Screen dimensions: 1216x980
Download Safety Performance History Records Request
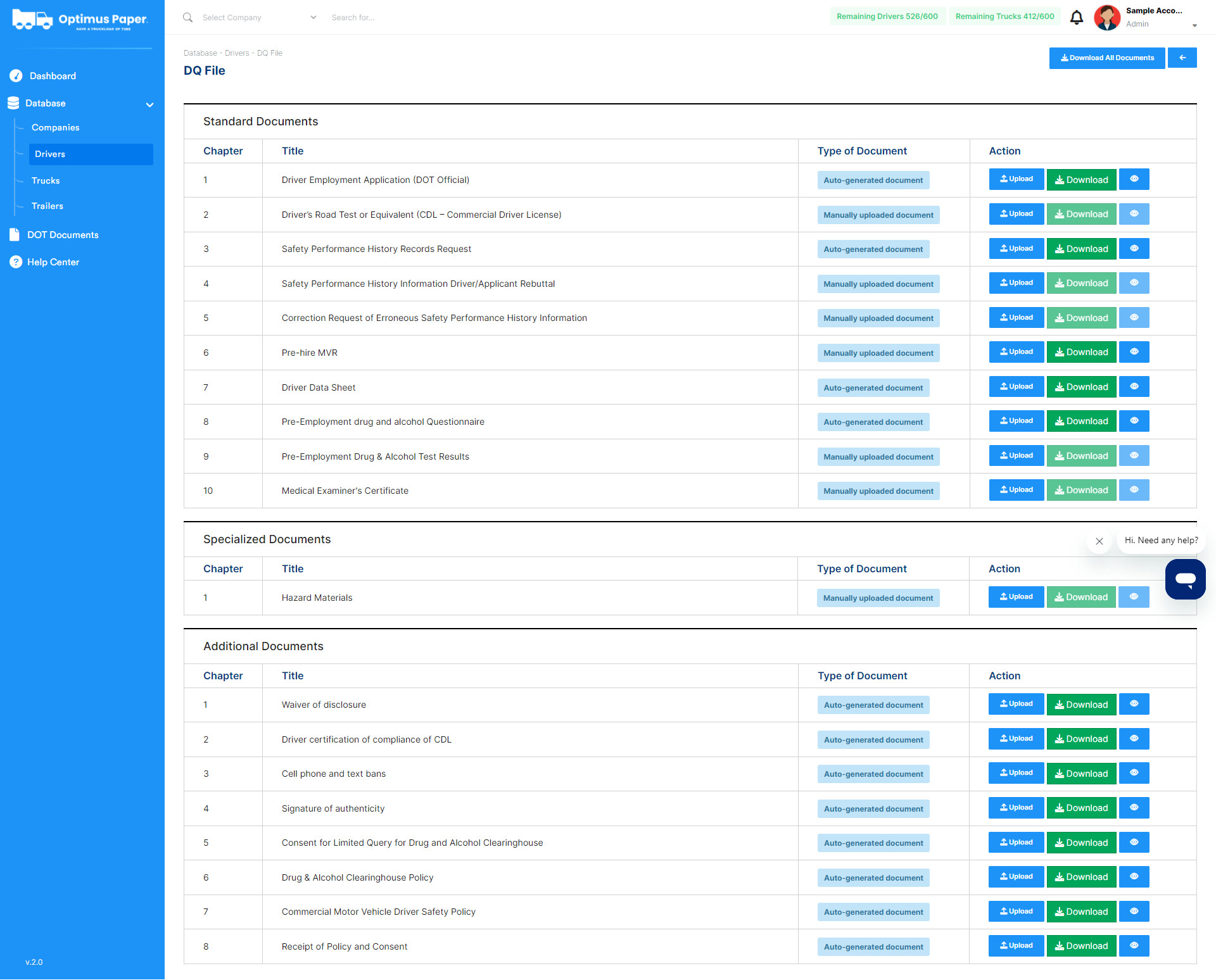[x=1081, y=248]
